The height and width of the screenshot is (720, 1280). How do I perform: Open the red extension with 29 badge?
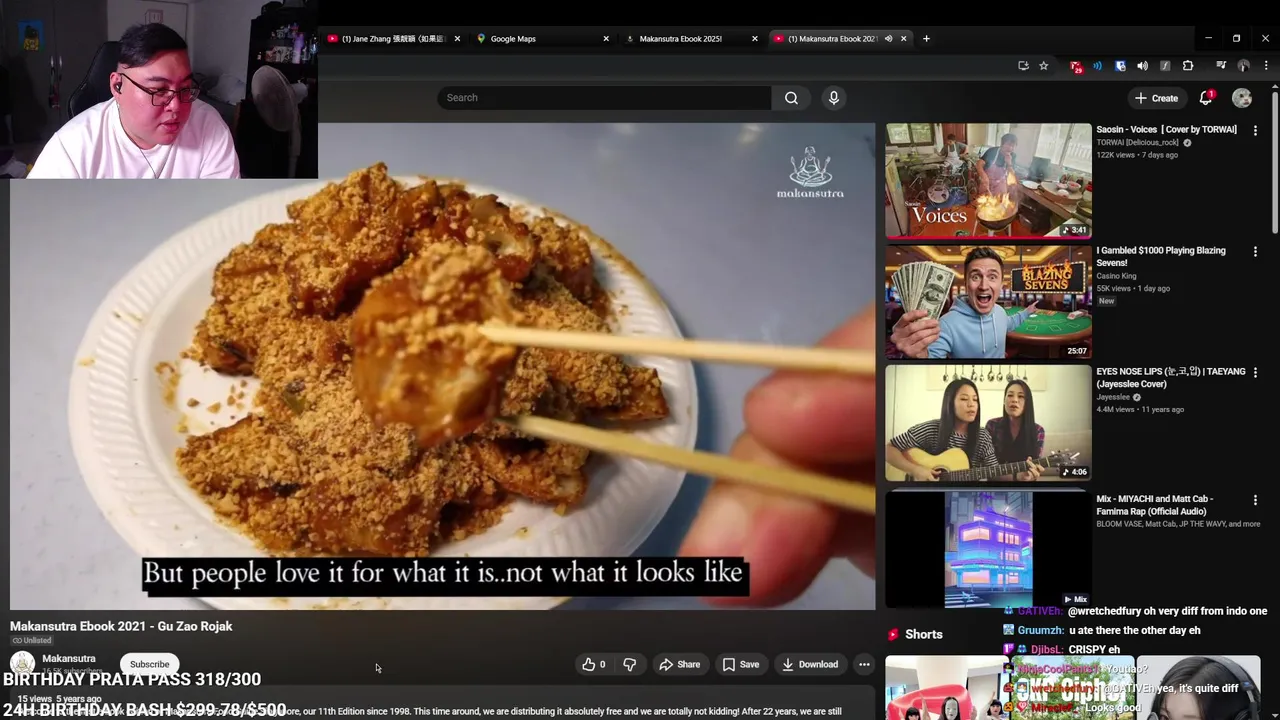coord(1076,66)
